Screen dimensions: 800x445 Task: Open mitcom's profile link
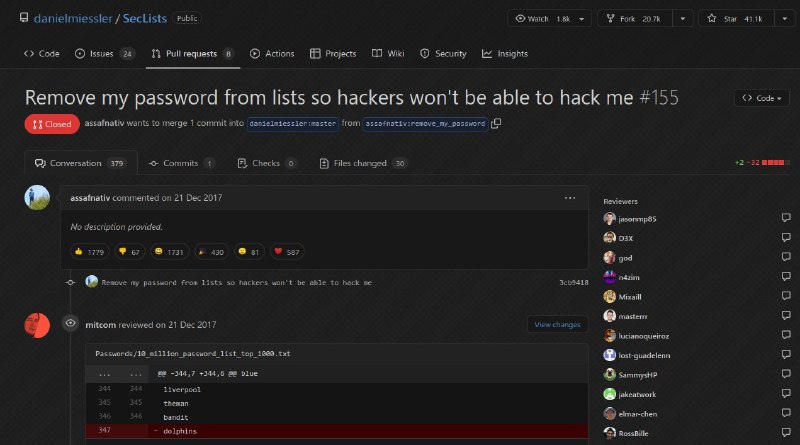coord(101,325)
